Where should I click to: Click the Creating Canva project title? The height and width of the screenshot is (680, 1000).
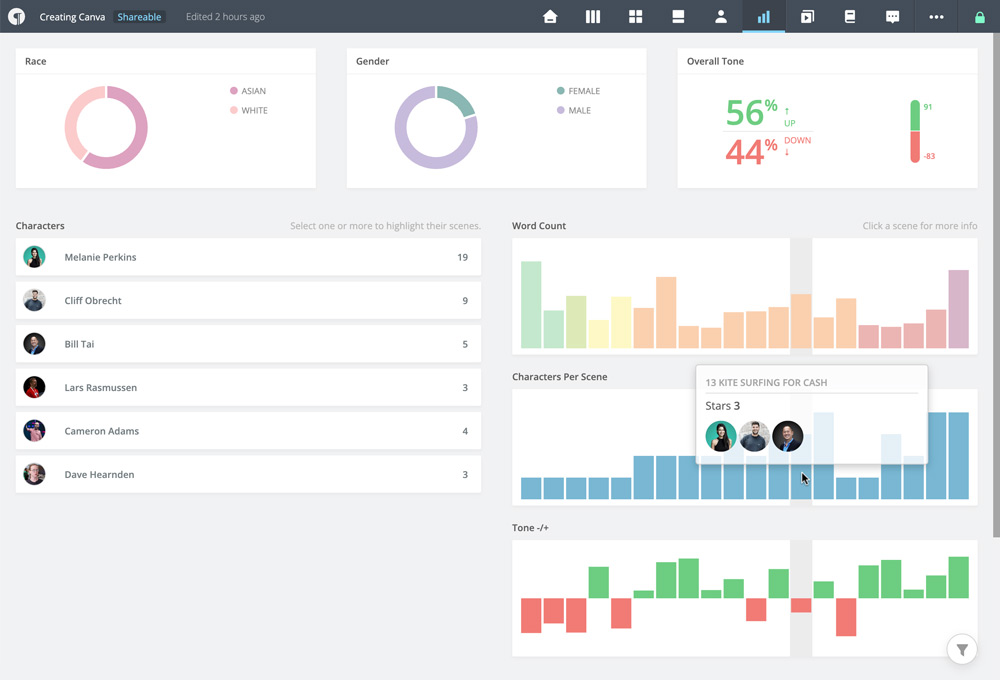[72, 17]
